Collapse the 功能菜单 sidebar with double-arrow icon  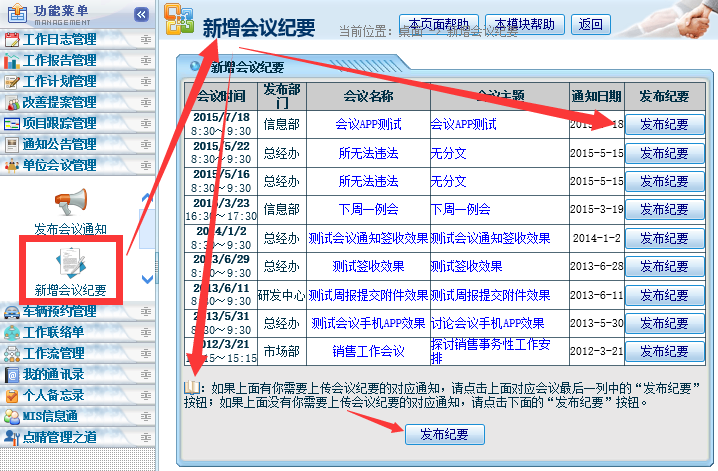[141, 14]
